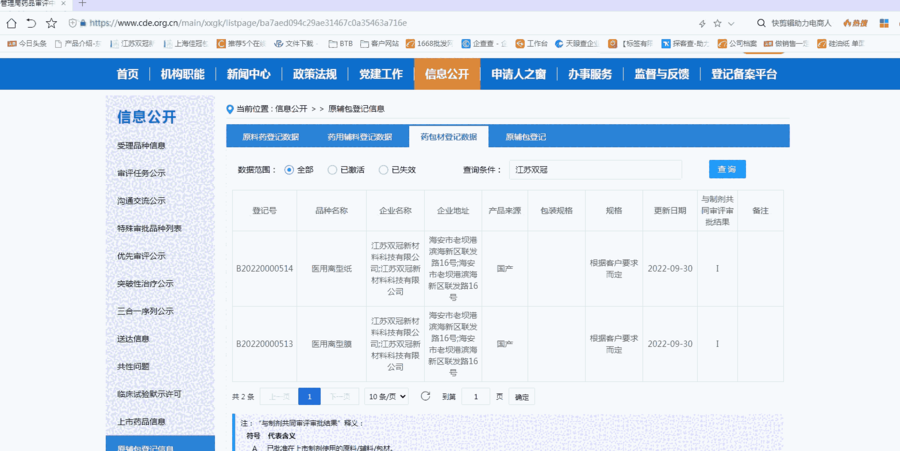Click the location pin icon by breadcrumb
Image resolution: width=900 pixels, height=451 pixels.
[x=230, y=108]
